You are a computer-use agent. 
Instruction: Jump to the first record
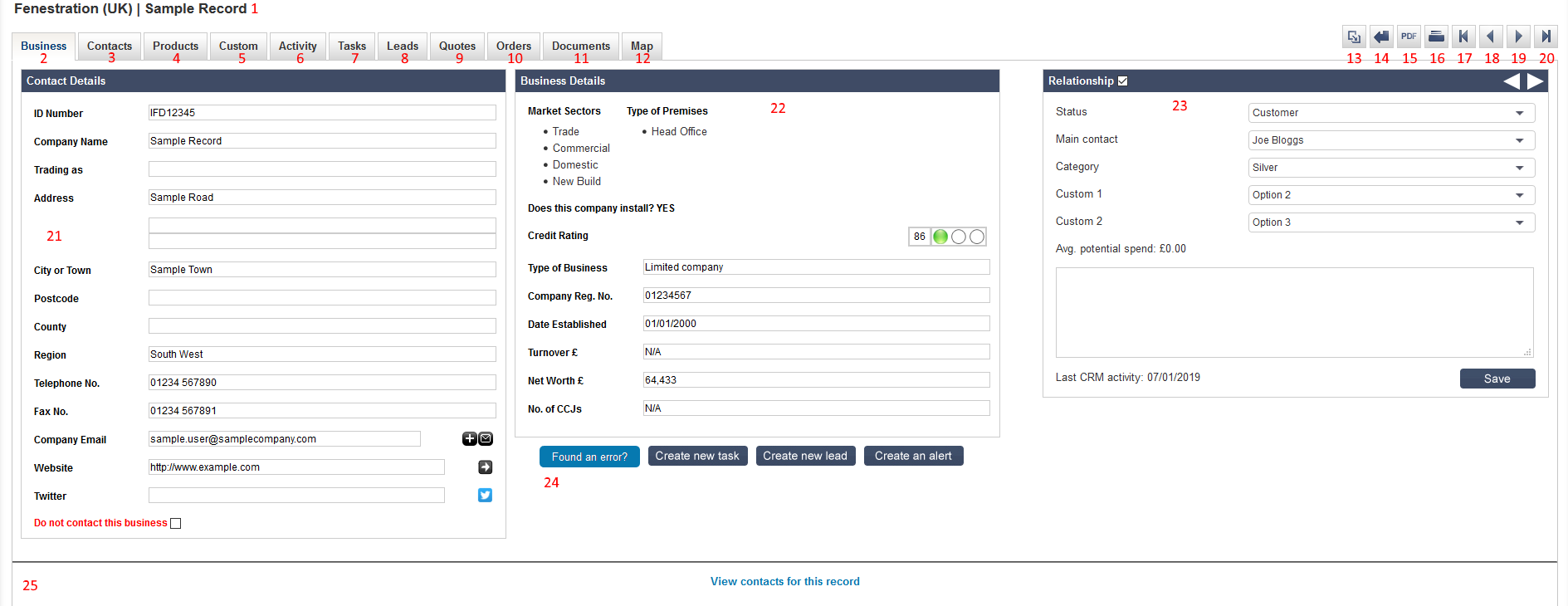(x=1463, y=37)
